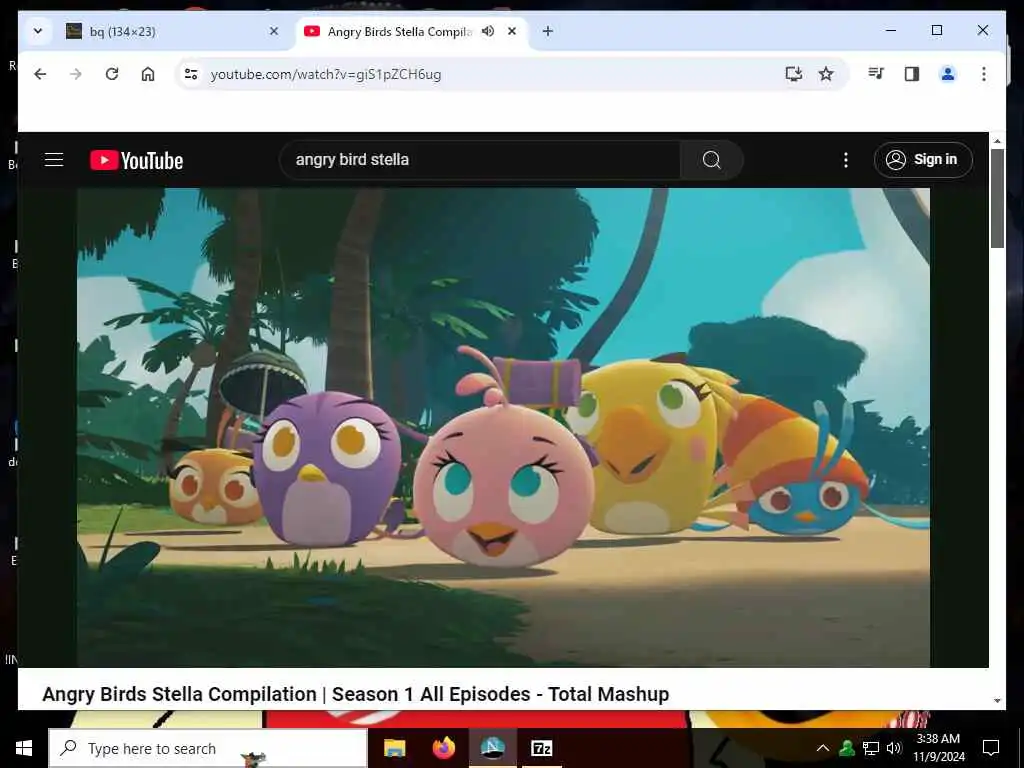Select the video title text
The height and width of the screenshot is (768, 1024).
[355, 694]
